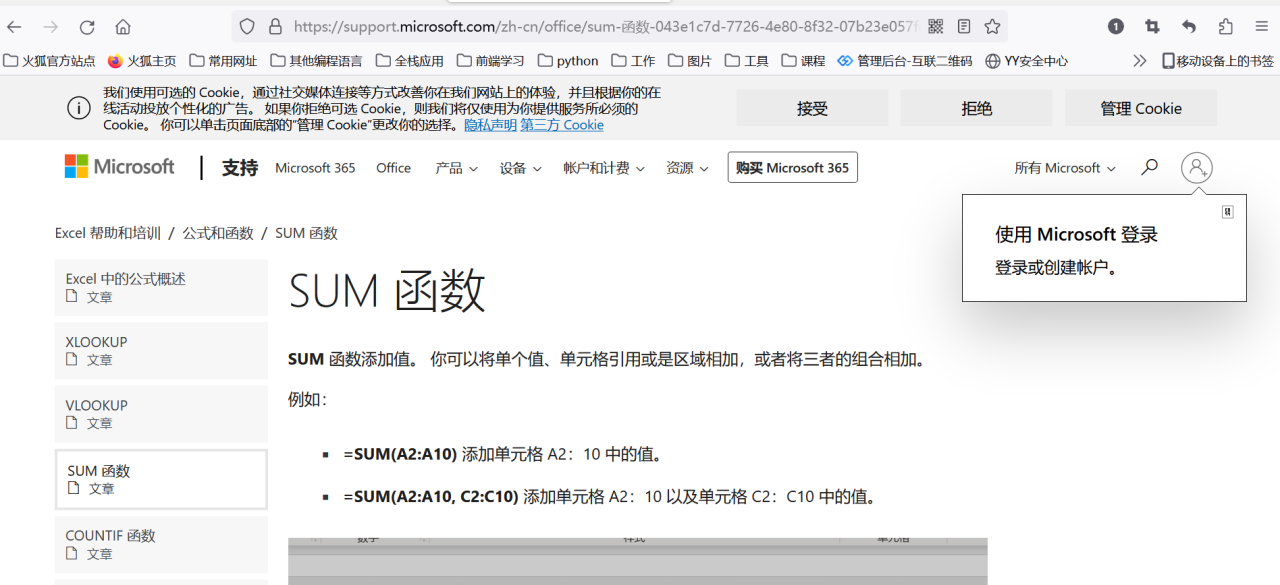The width and height of the screenshot is (1280, 585).
Task: Open the python bookmark folder
Action: 568,61
